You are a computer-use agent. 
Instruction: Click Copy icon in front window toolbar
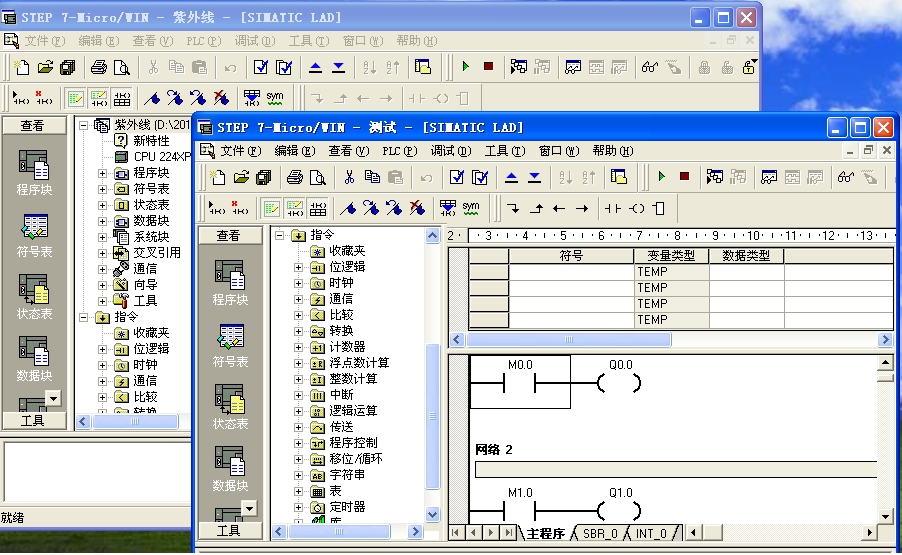pos(372,177)
